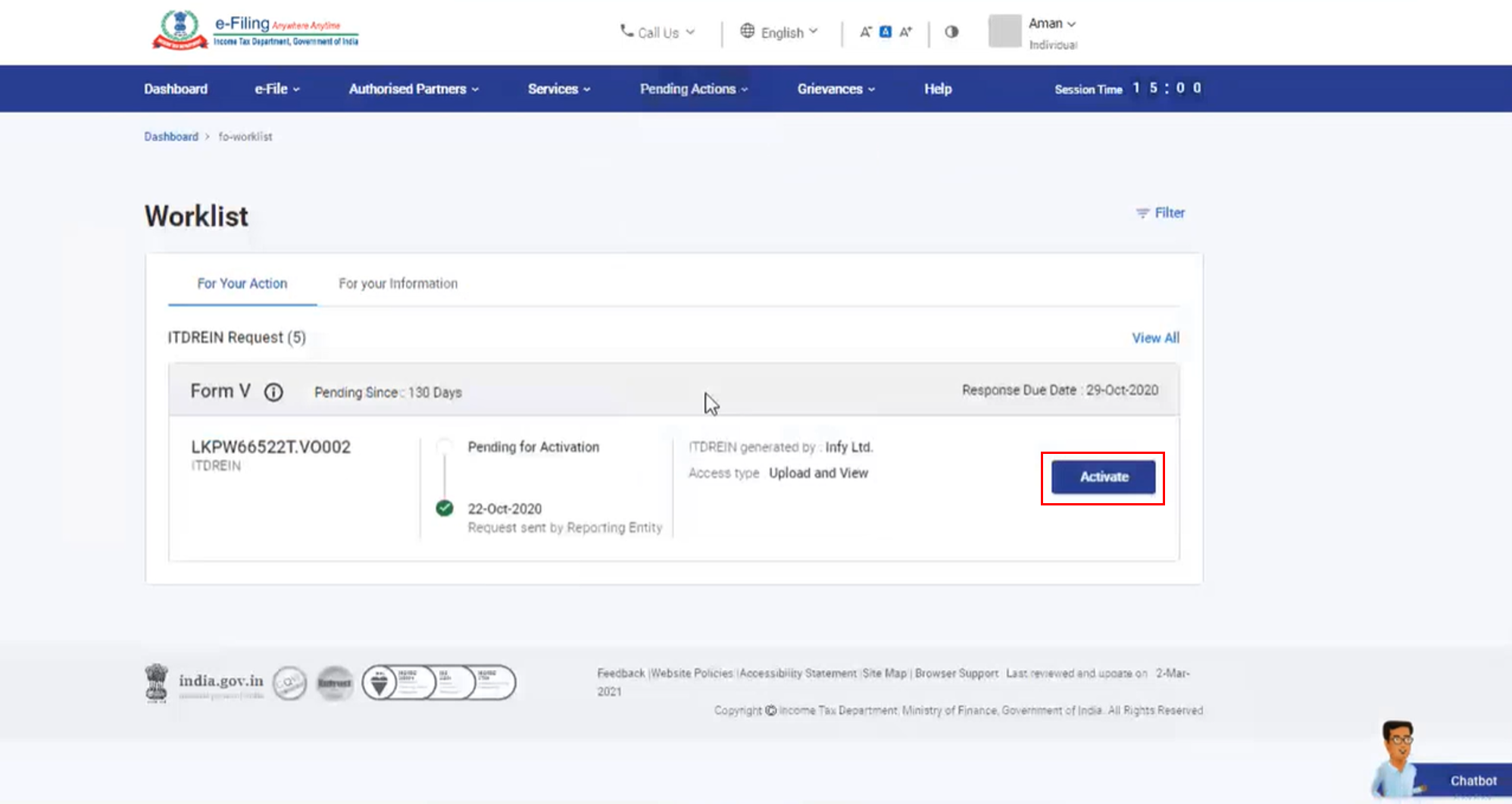Click the View All link
Image resolution: width=1512 pixels, height=804 pixels.
[x=1155, y=338]
